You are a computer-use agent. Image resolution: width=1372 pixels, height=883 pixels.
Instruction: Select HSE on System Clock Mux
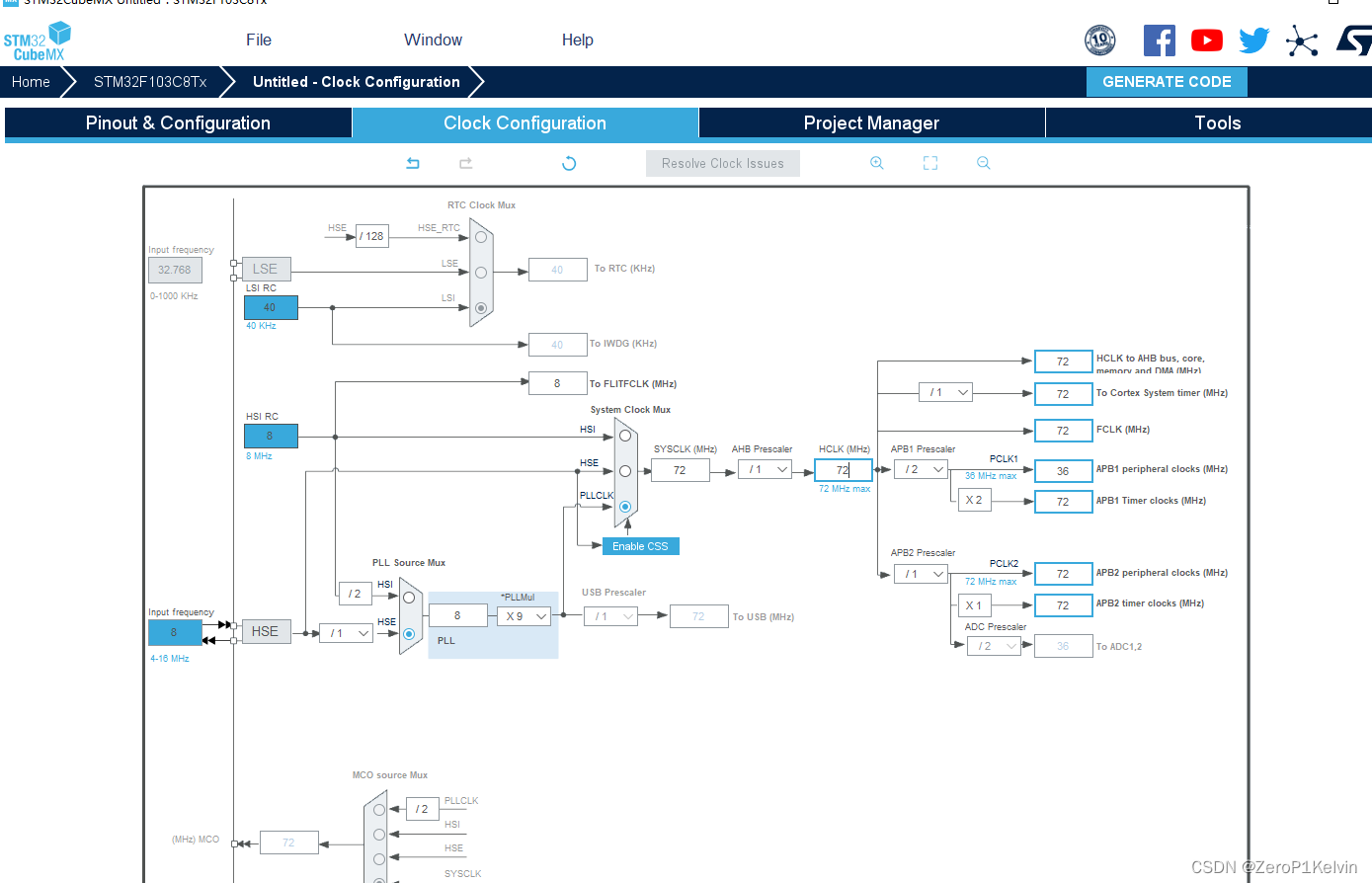coord(625,471)
